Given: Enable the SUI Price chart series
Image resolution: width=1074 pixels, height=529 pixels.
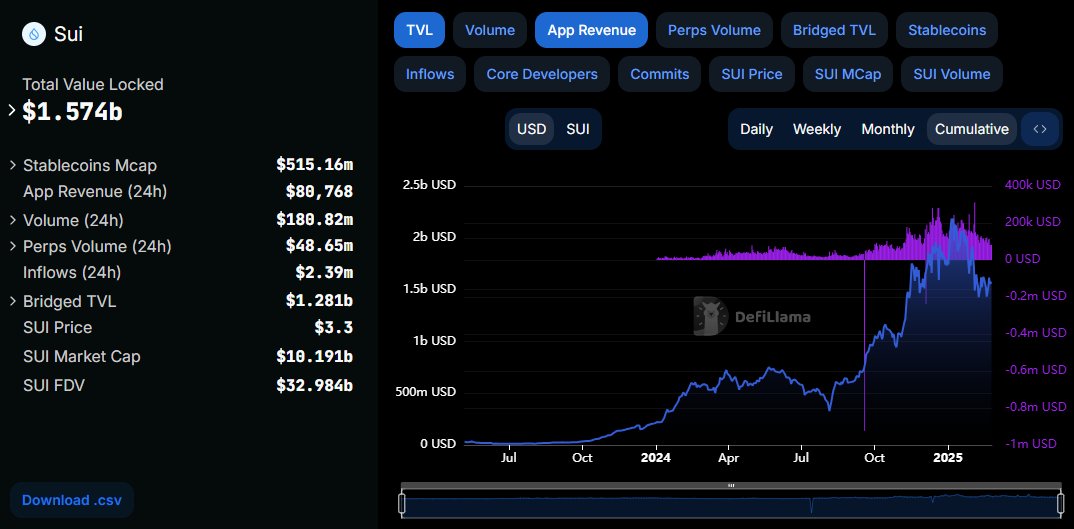Looking at the screenshot, I should coord(751,74).
